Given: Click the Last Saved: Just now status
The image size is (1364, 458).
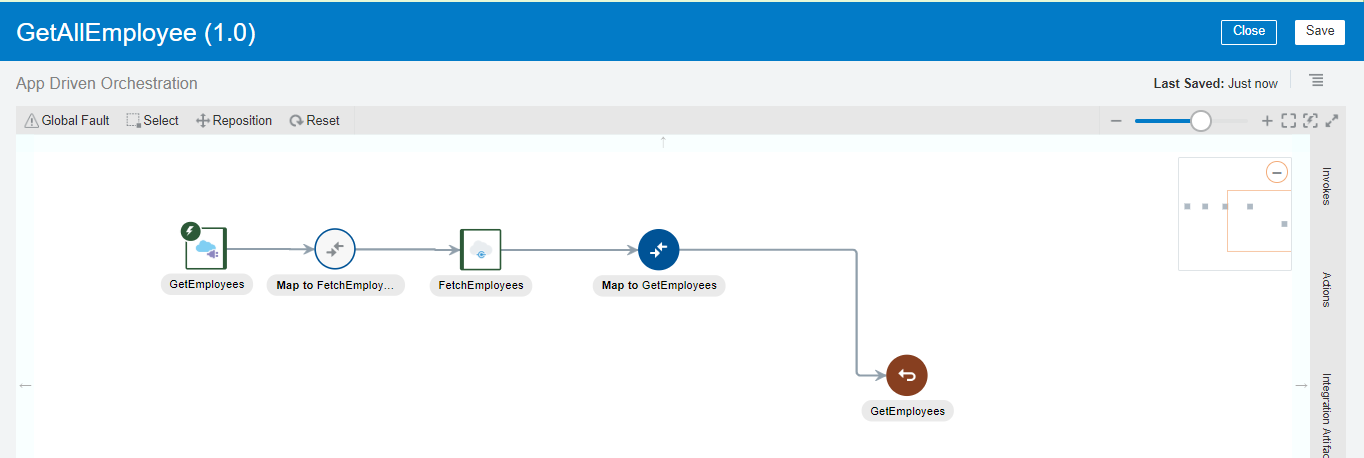Looking at the screenshot, I should (x=1215, y=84).
